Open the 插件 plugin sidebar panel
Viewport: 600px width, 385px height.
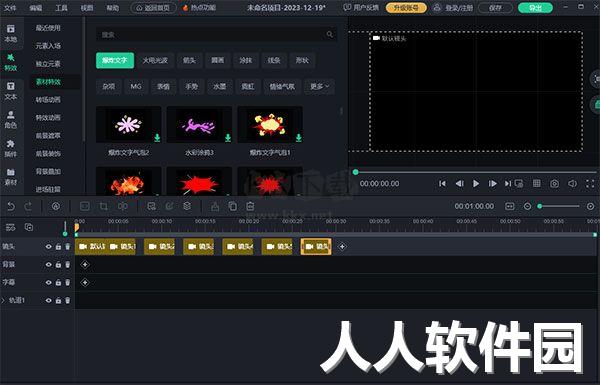11,148
